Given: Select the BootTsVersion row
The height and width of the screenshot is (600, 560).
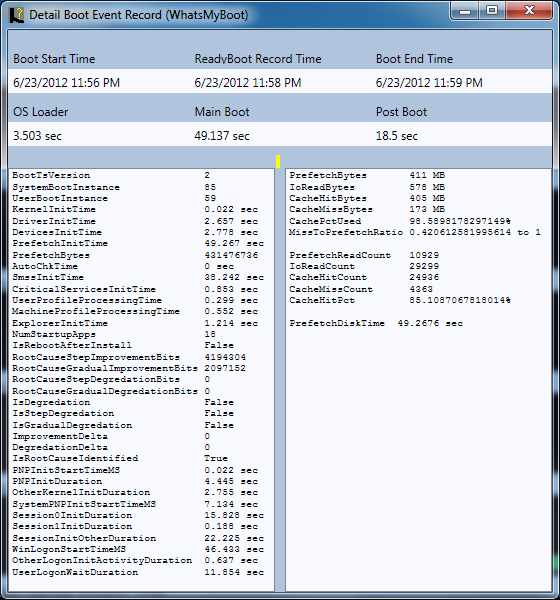Looking at the screenshot, I should (111, 175).
